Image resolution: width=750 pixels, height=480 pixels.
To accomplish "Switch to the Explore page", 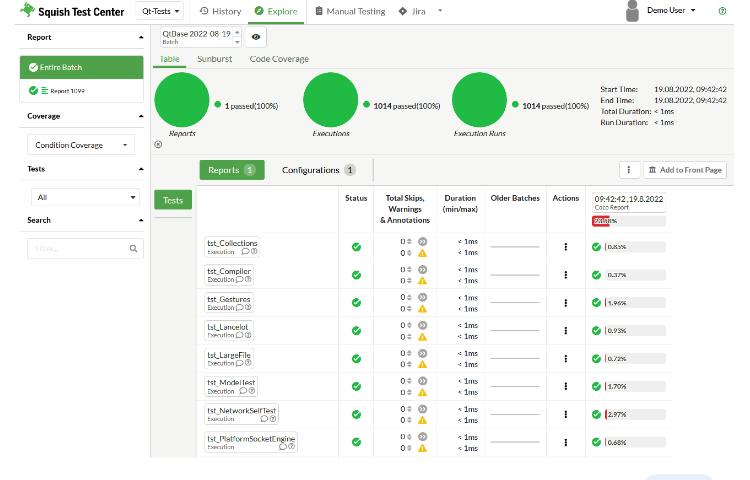I will pyautogui.click(x=276, y=11).
